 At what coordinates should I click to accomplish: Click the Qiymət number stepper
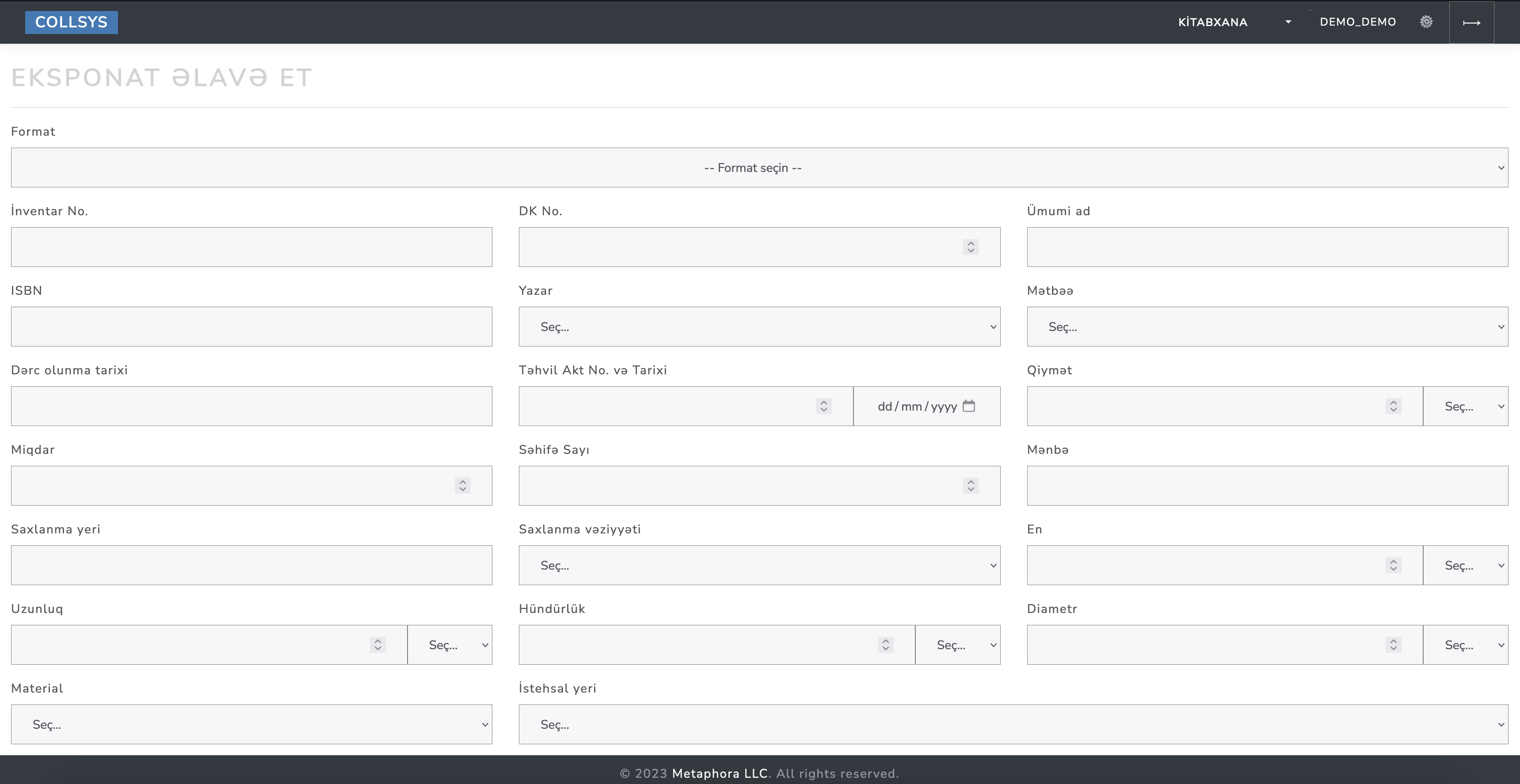coord(1393,406)
